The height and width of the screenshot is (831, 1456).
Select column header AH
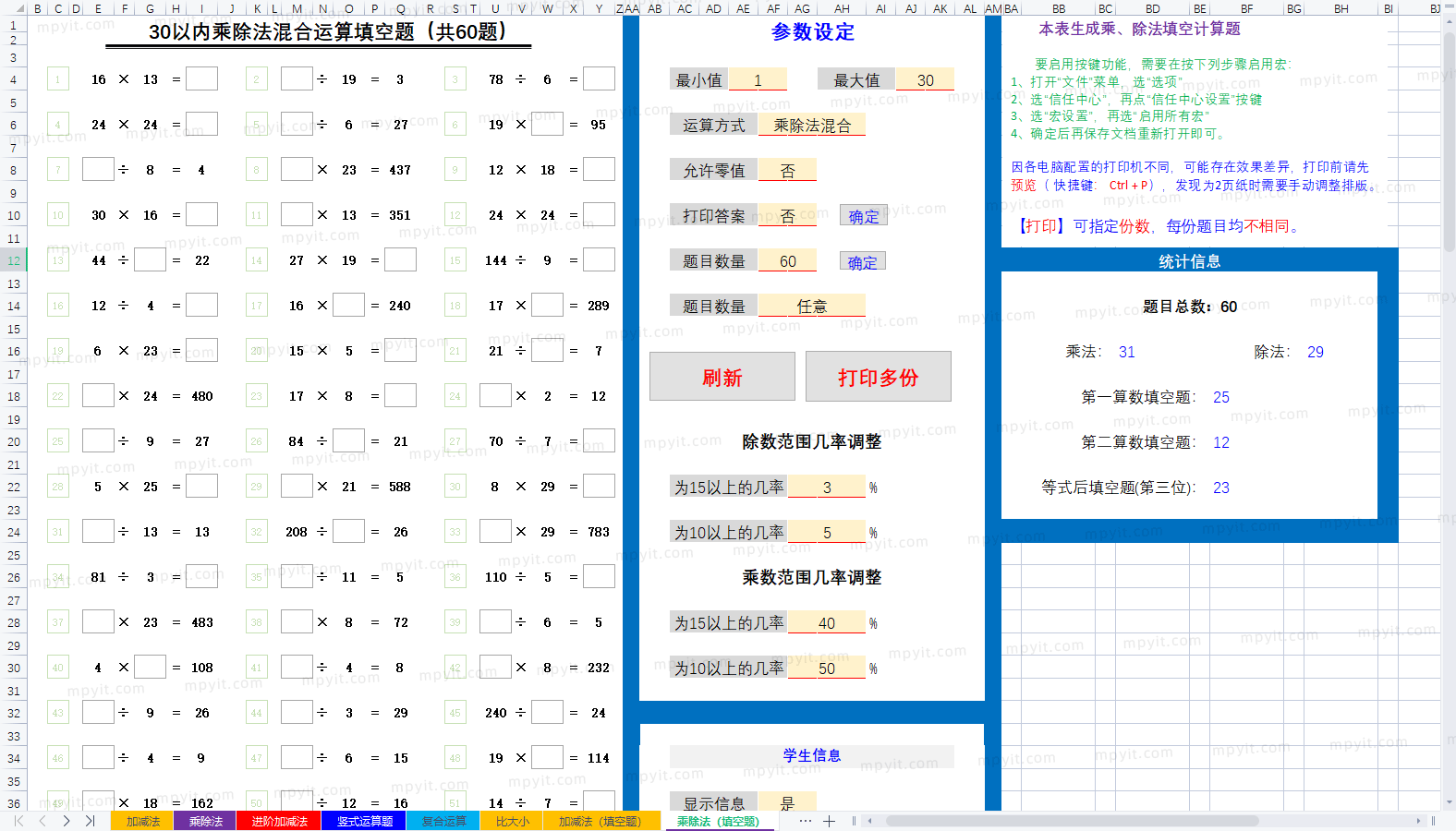[x=842, y=8]
